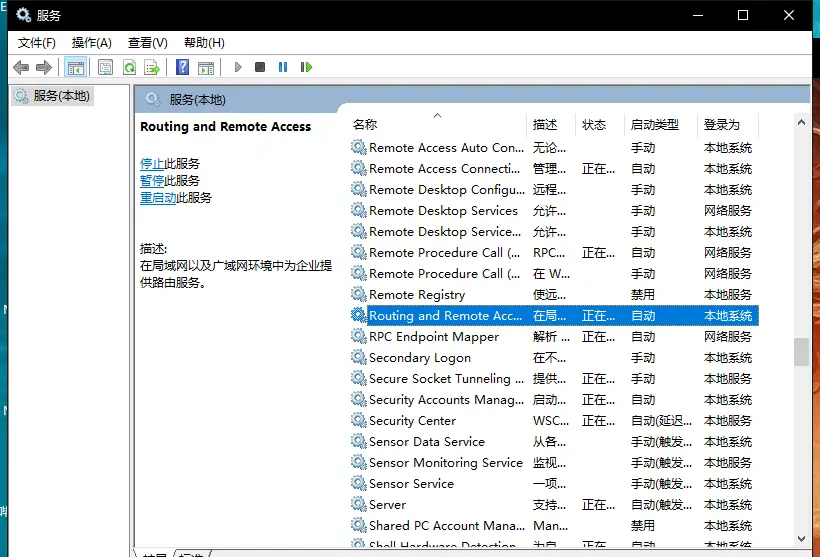Sort by the 描述 column header
The image size is (820, 557).
551,124
